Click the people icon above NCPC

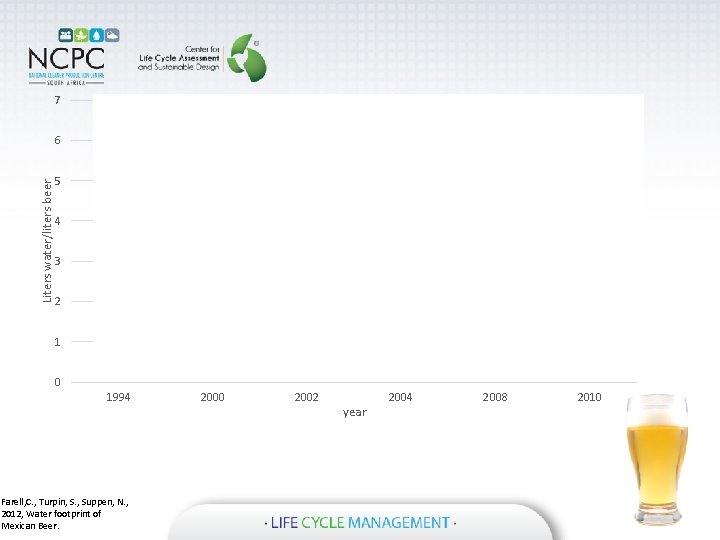[66, 35]
